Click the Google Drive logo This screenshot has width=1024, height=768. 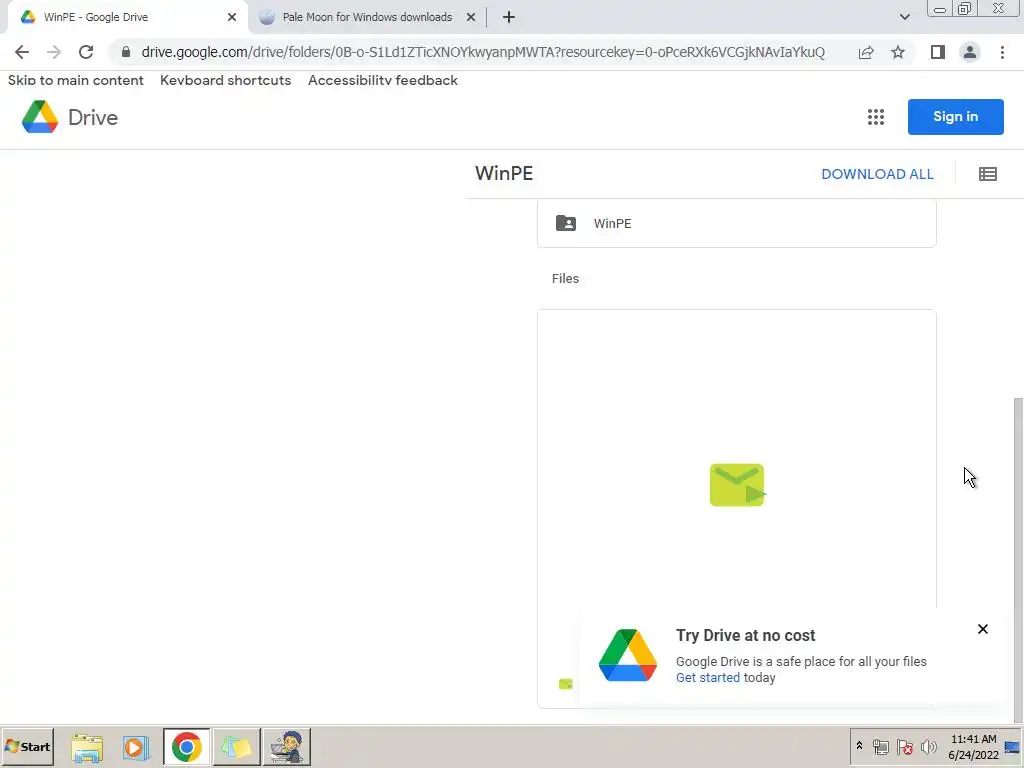pyautogui.click(x=70, y=117)
